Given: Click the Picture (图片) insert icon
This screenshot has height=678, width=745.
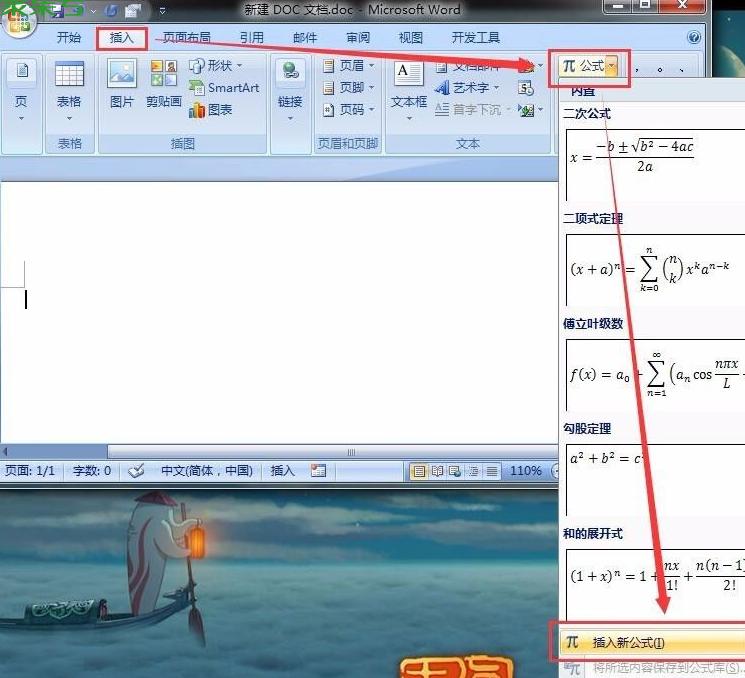Looking at the screenshot, I should point(121,82).
